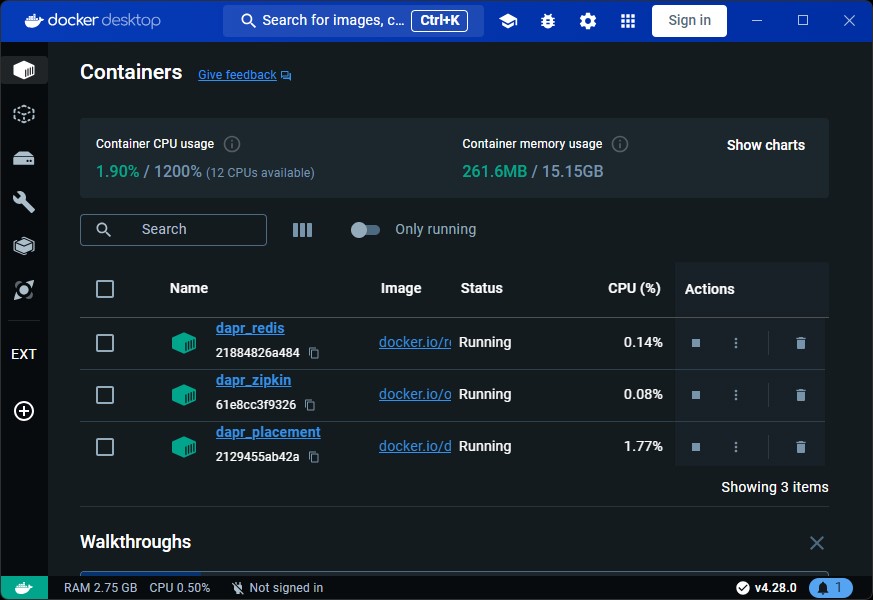The image size is (873, 600).
Task: Open the dapr_placement image link
Action: [x=415, y=446]
